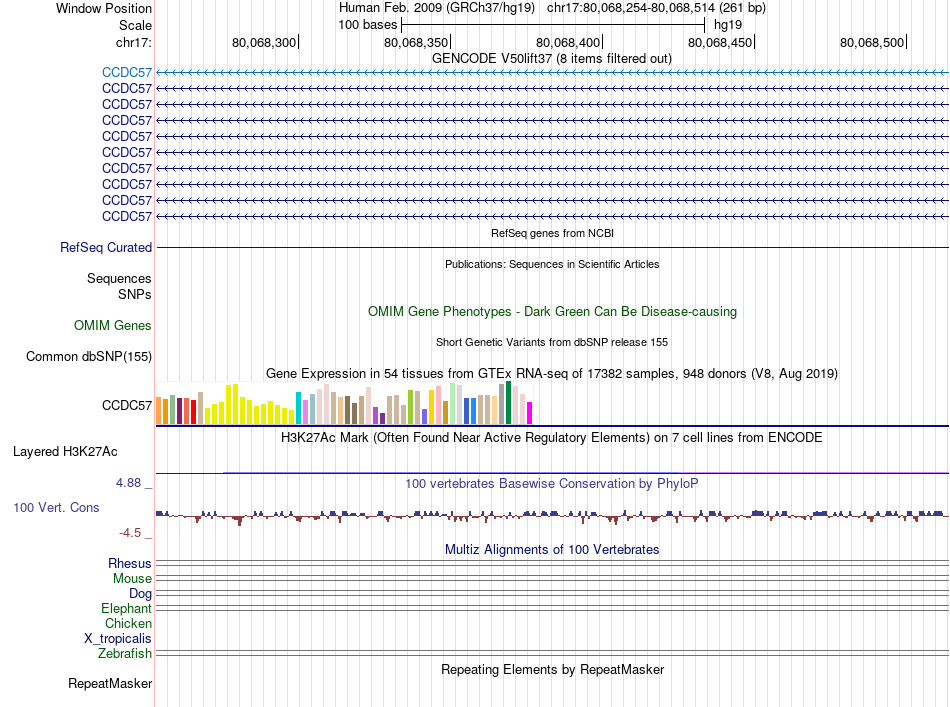Image resolution: width=950 pixels, height=707 pixels.
Task: Click the red bar in the GTEx chart
Action: pyautogui.click(x=193, y=412)
